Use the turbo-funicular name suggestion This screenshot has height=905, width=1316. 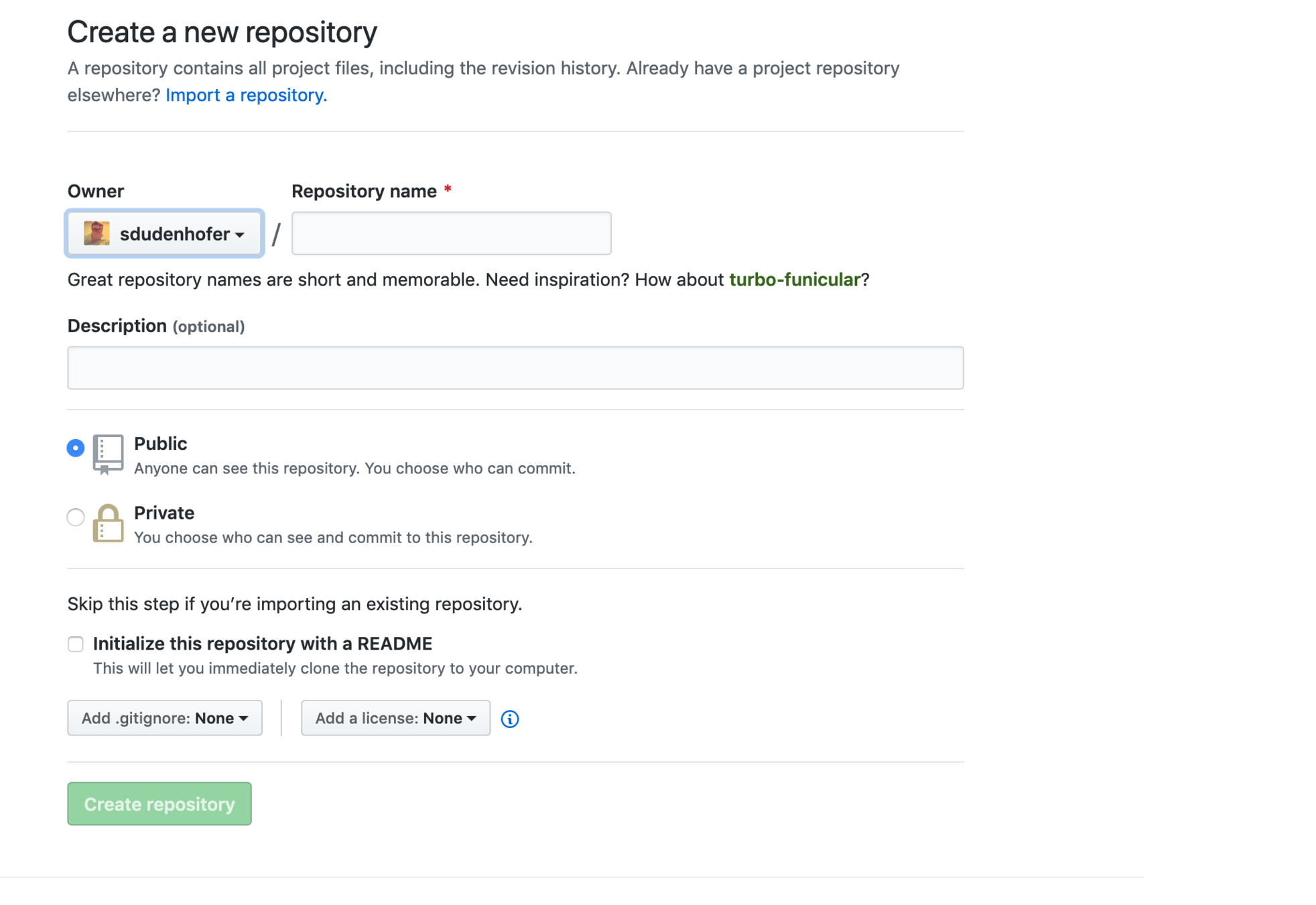point(794,280)
